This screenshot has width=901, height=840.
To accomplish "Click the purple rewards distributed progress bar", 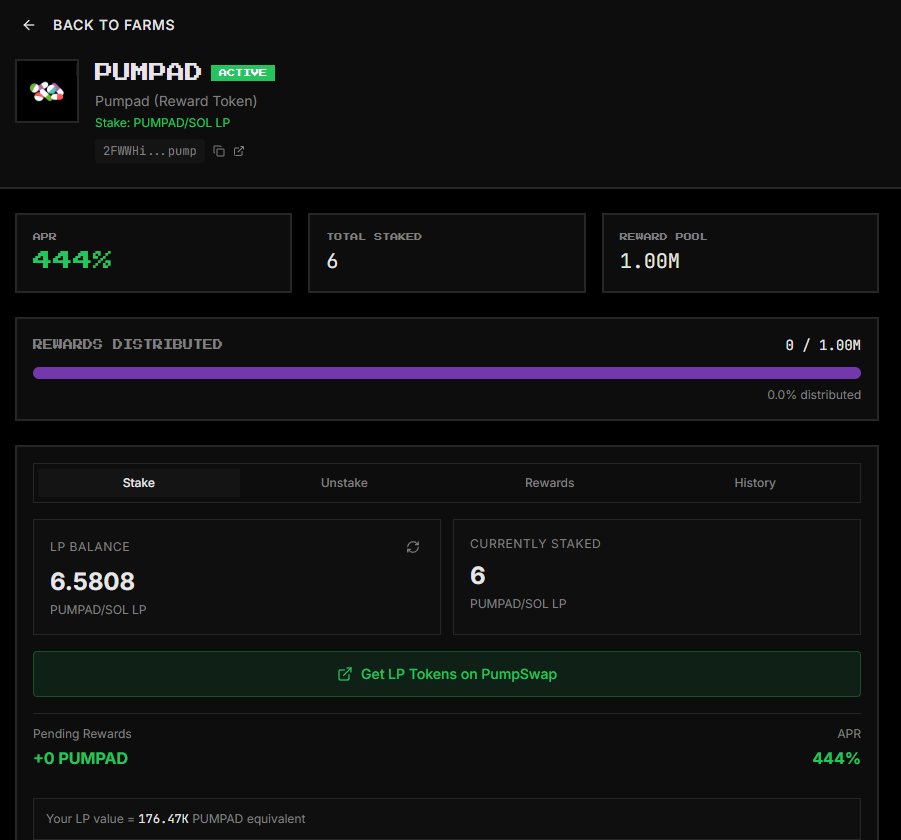I will 446,373.
